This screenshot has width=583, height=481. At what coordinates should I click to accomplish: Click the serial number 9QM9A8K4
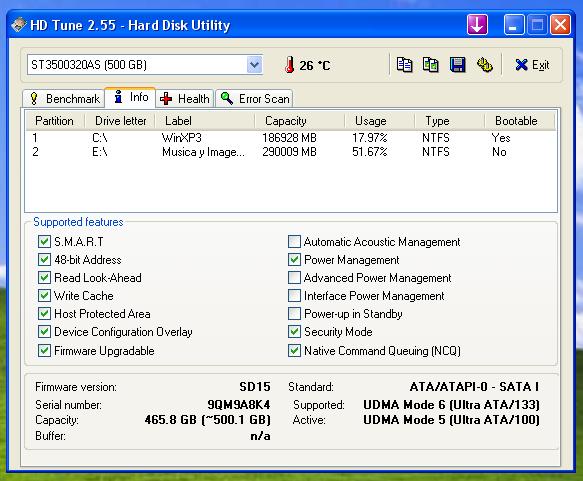[x=239, y=404]
